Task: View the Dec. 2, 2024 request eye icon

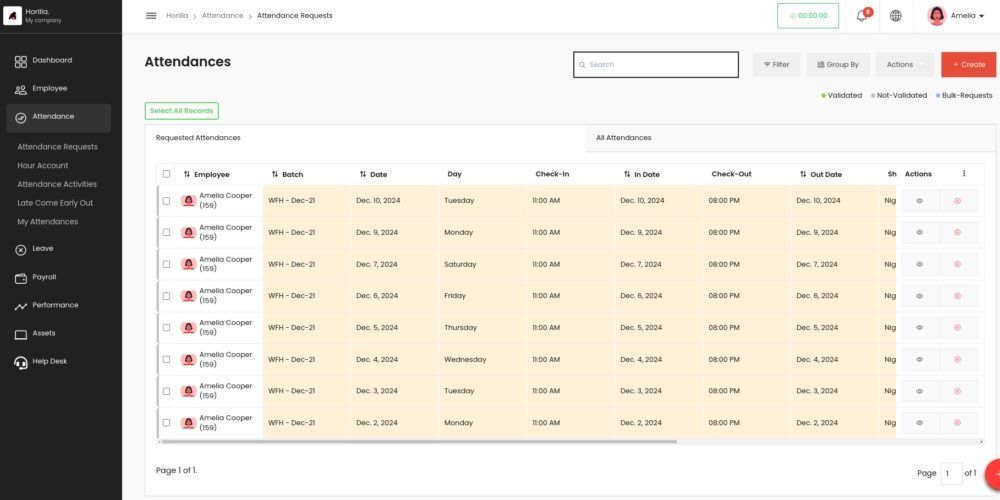Action: 920,422
